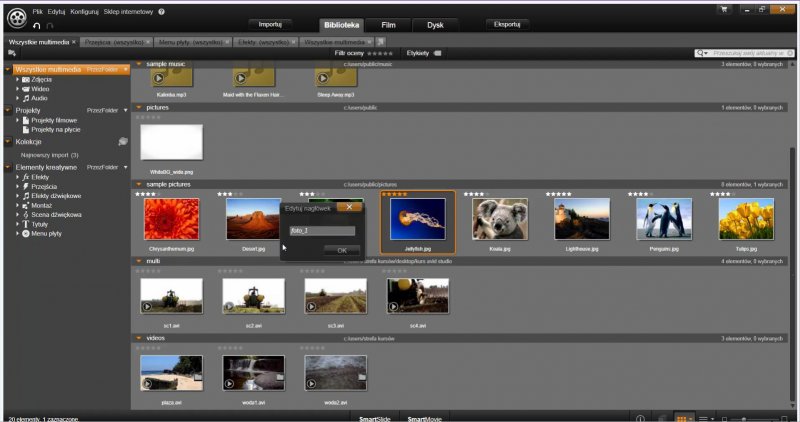Collapse the sample pictures section

pos(140,184)
